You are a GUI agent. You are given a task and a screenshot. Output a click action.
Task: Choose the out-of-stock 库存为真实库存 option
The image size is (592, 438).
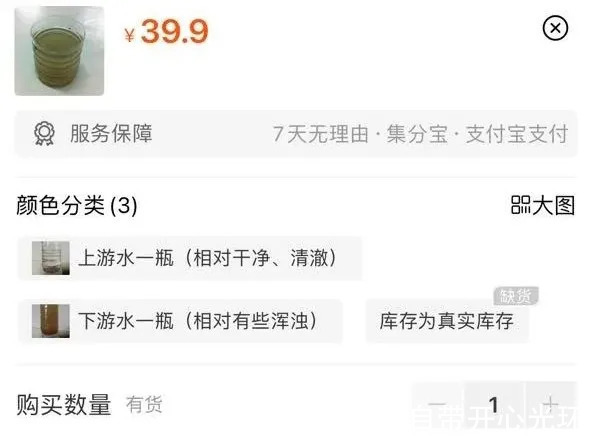[x=447, y=321]
